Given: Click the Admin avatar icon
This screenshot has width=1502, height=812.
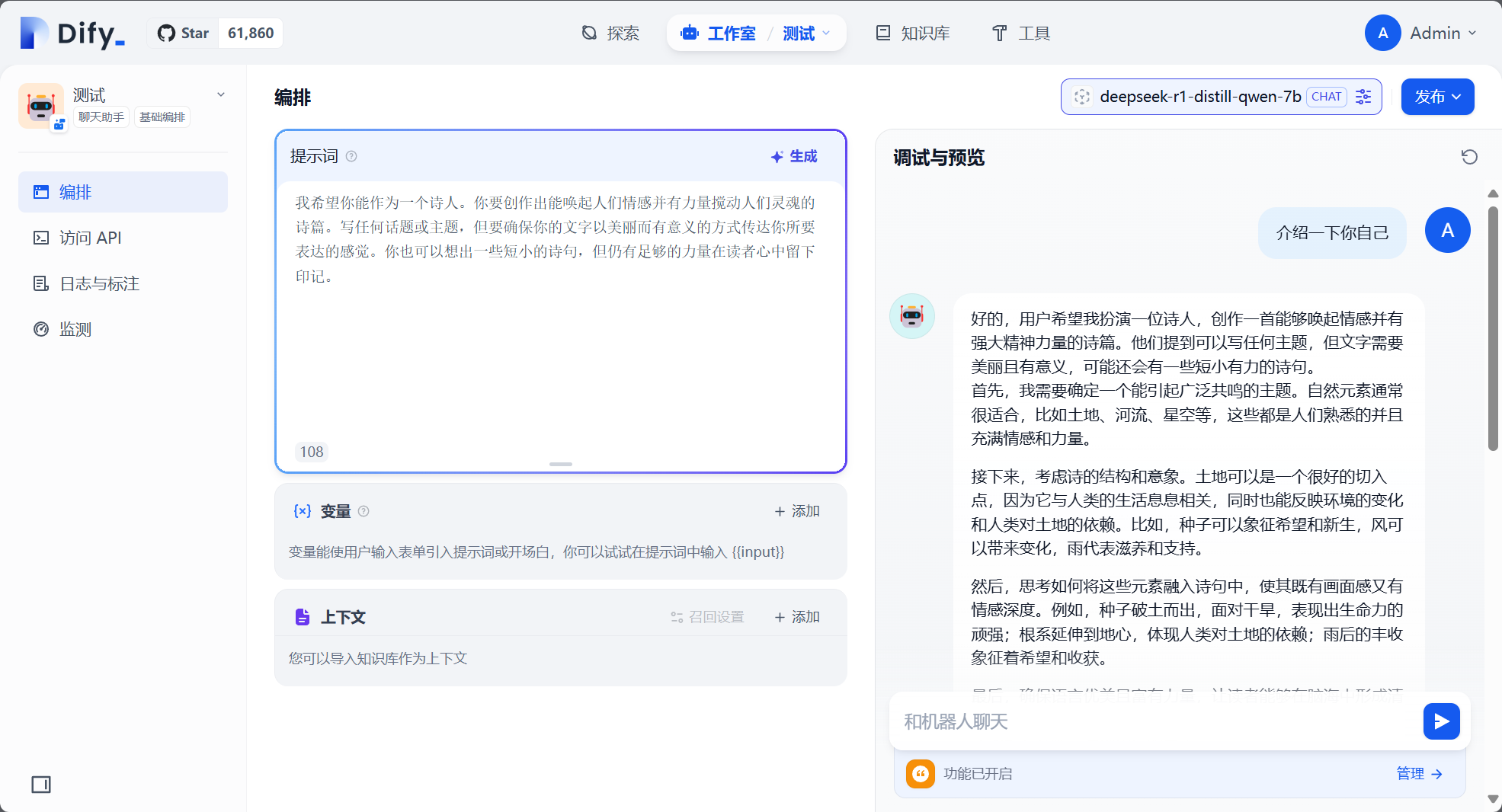Looking at the screenshot, I should pos(1383,33).
